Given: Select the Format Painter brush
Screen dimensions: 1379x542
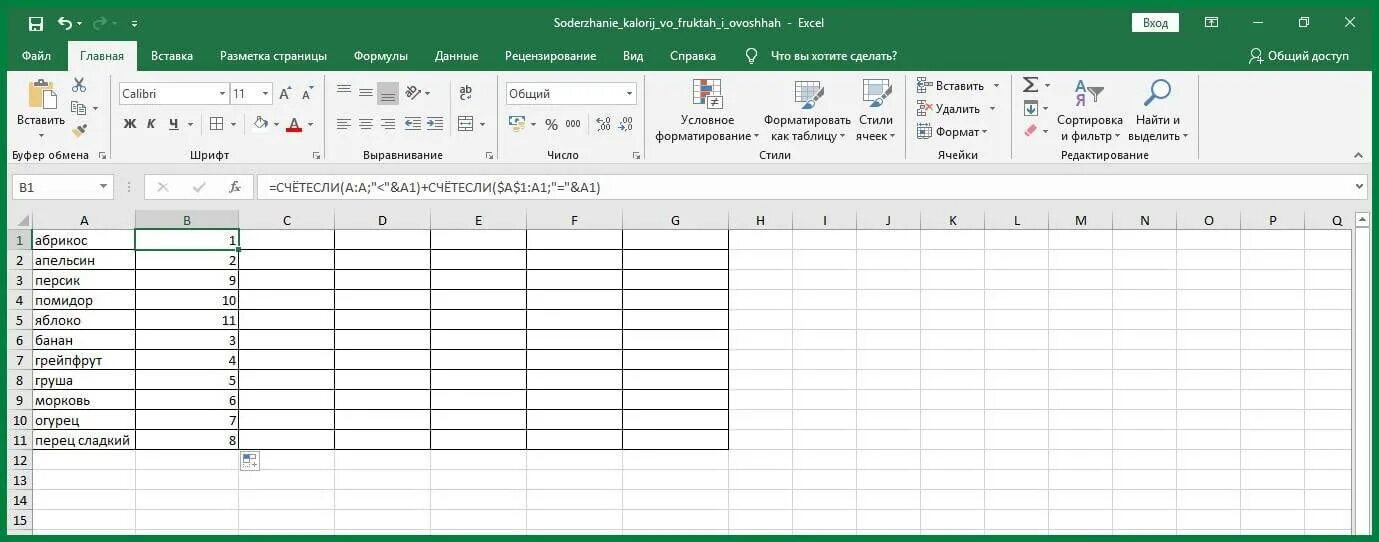Looking at the screenshot, I should pyautogui.click(x=79, y=130).
